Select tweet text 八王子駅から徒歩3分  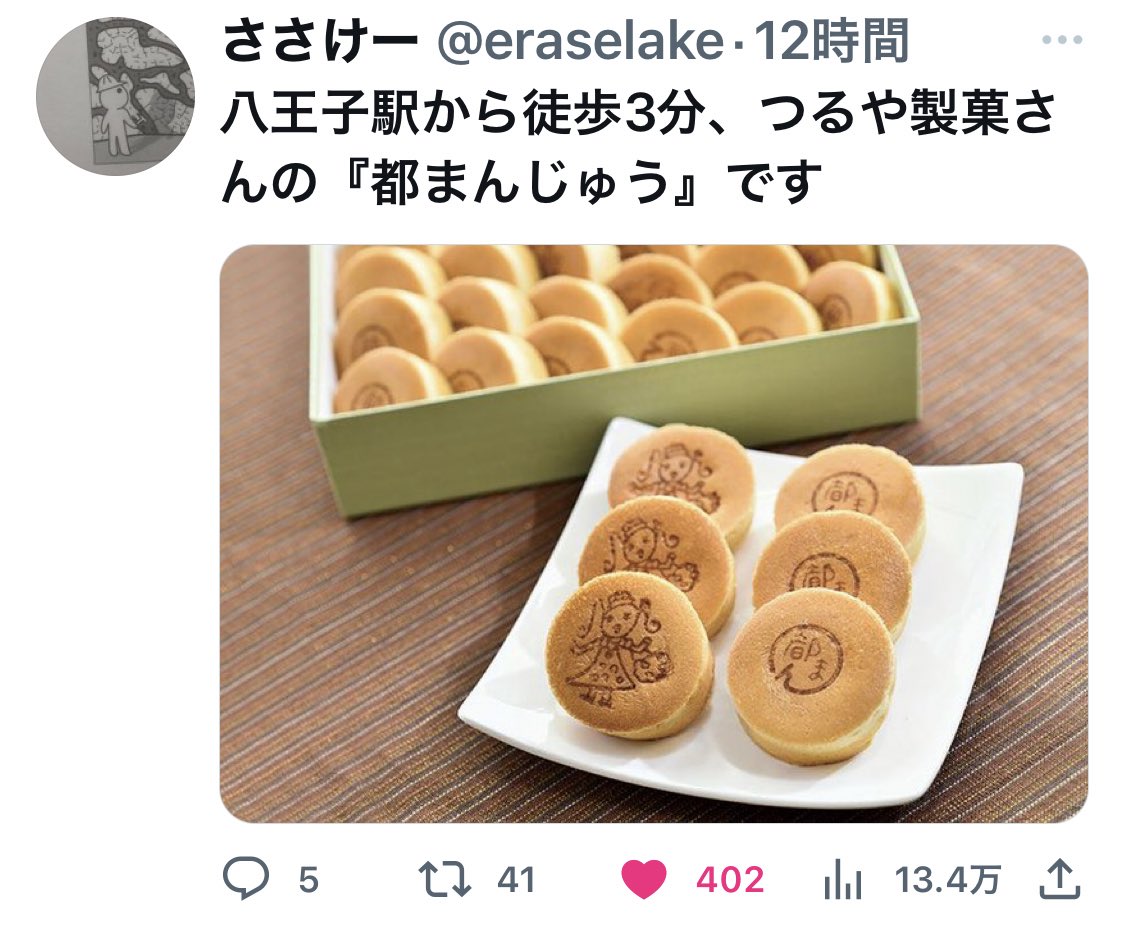click(459, 114)
